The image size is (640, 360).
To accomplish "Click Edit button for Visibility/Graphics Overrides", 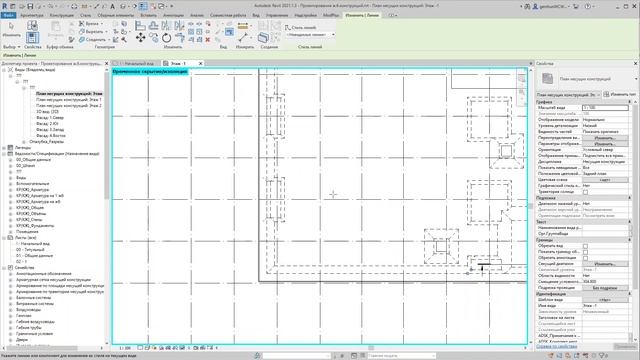I will coord(604,138).
